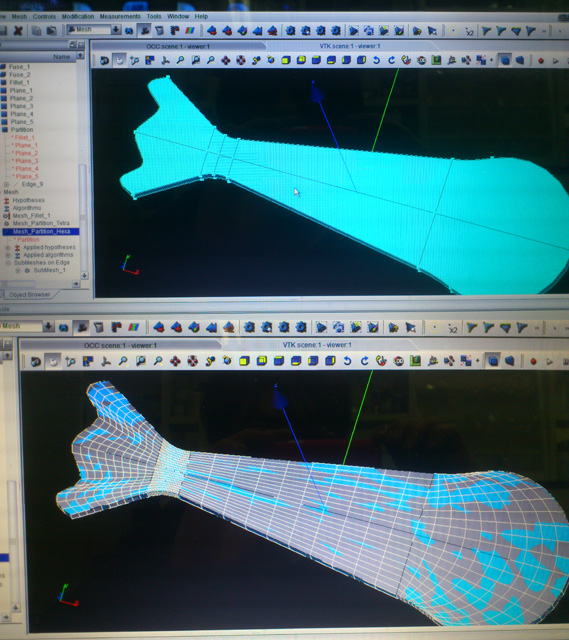The image size is (569, 640).
Task: Switch to VTK scene:1 tab in bottom window
Action: click(x=317, y=345)
